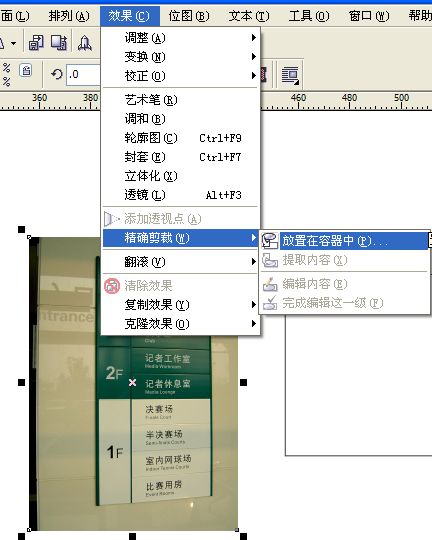The image size is (432, 540).
Task: Choose 立体化(X) menu entry
Action: (x=181, y=176)
